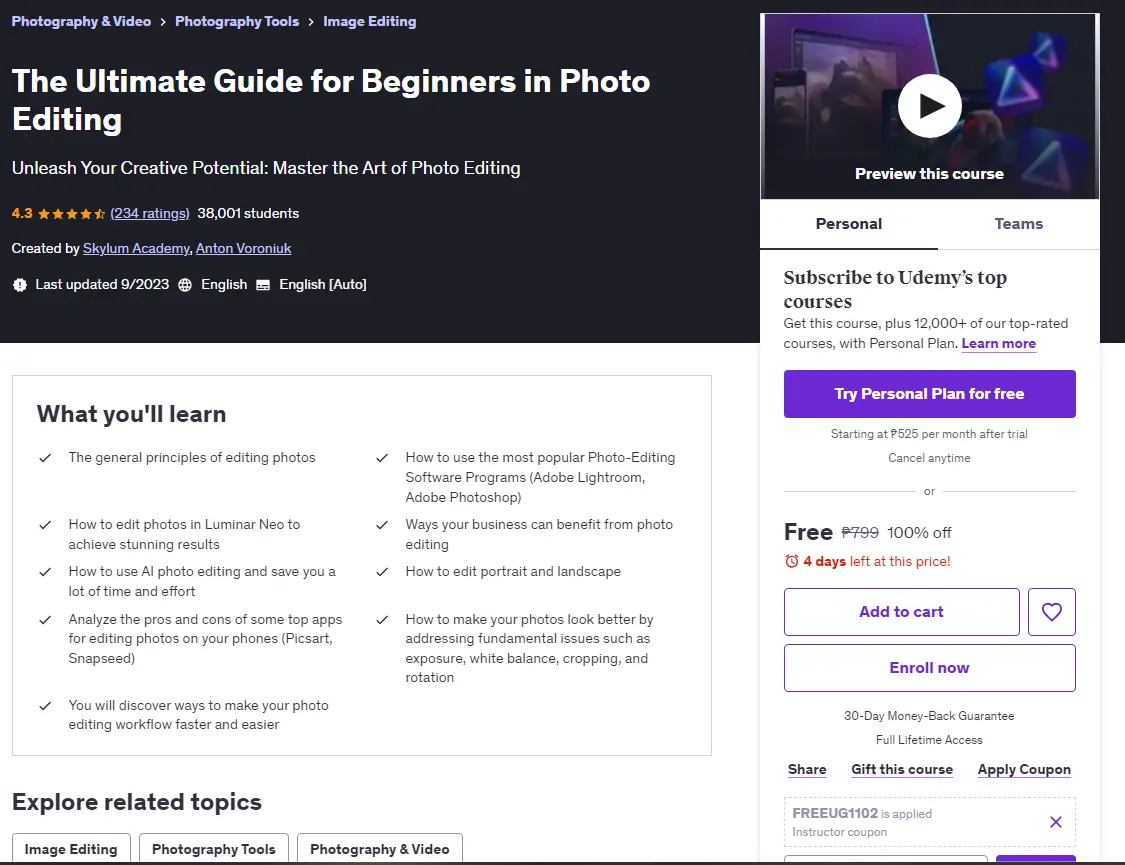
Task: Click the wishlist heart icon
Action: coord(1051,612)
